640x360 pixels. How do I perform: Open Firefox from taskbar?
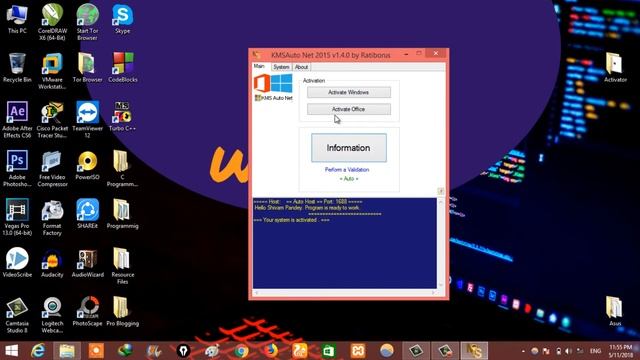click(270, 351)
